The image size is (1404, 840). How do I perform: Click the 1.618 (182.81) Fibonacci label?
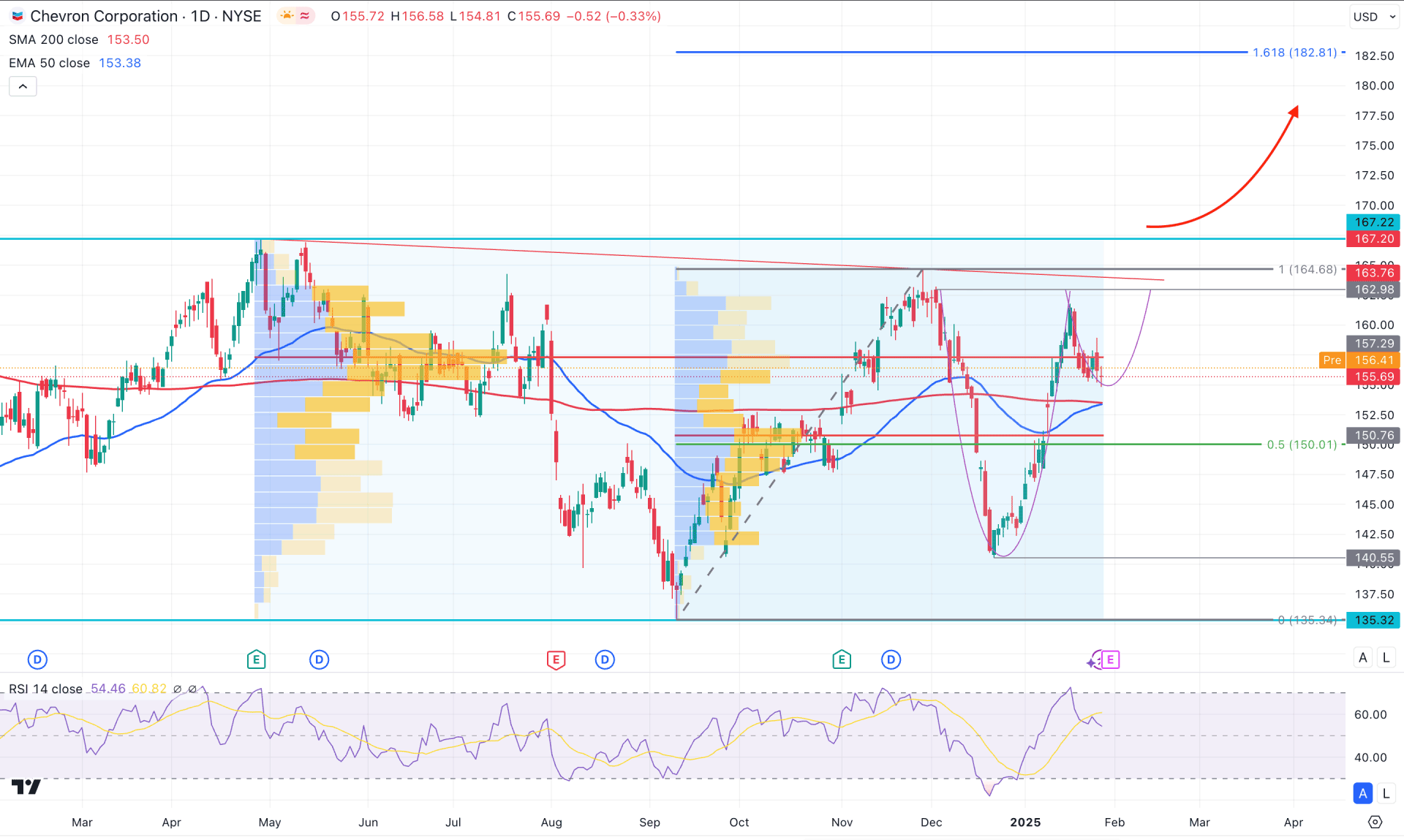point(1294,53)
